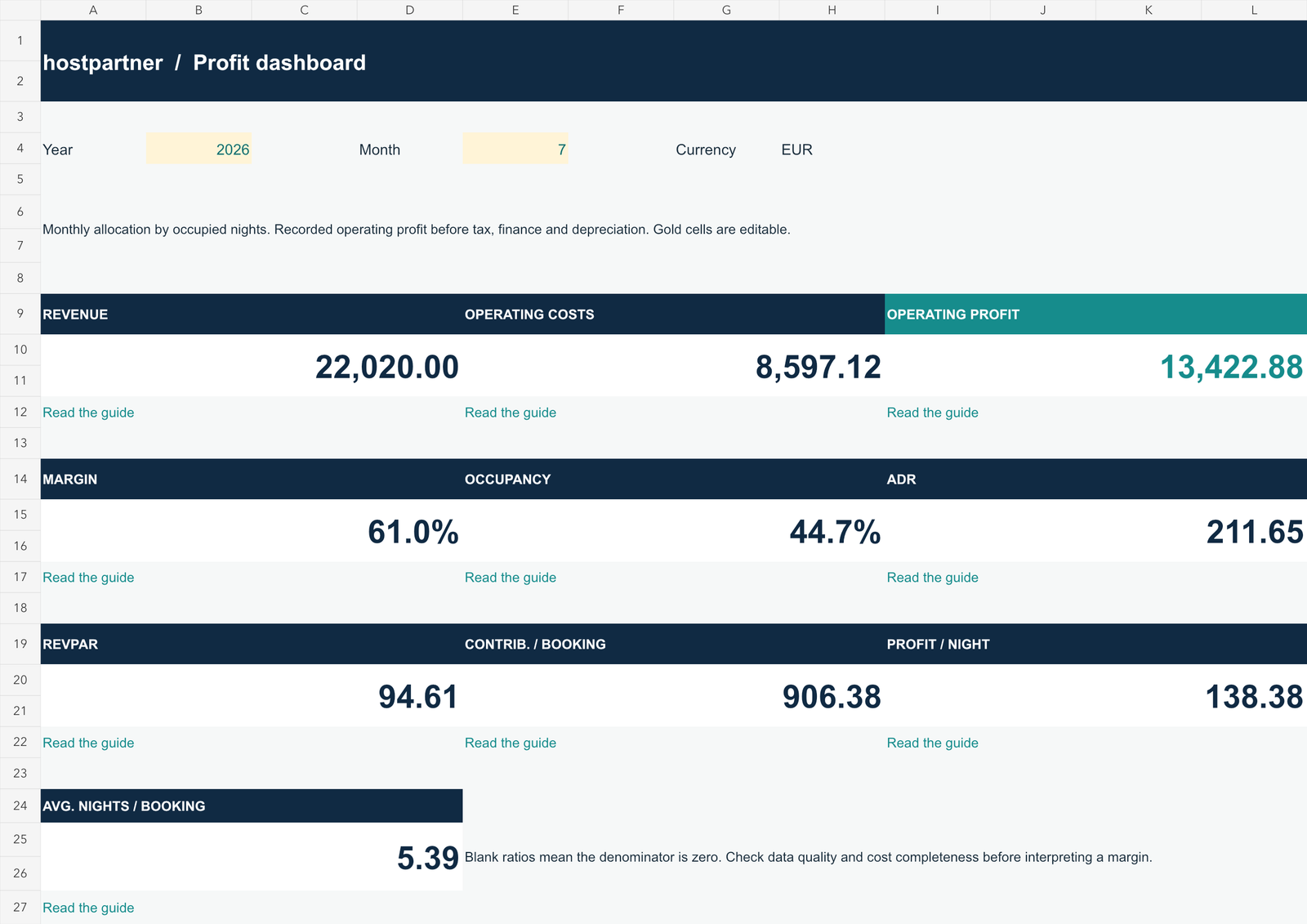Image resolution: width=1307 pixels, height=924 pixels.
Task: Select row 12 header
Action: pyautogui.click(x=20, y=413)
